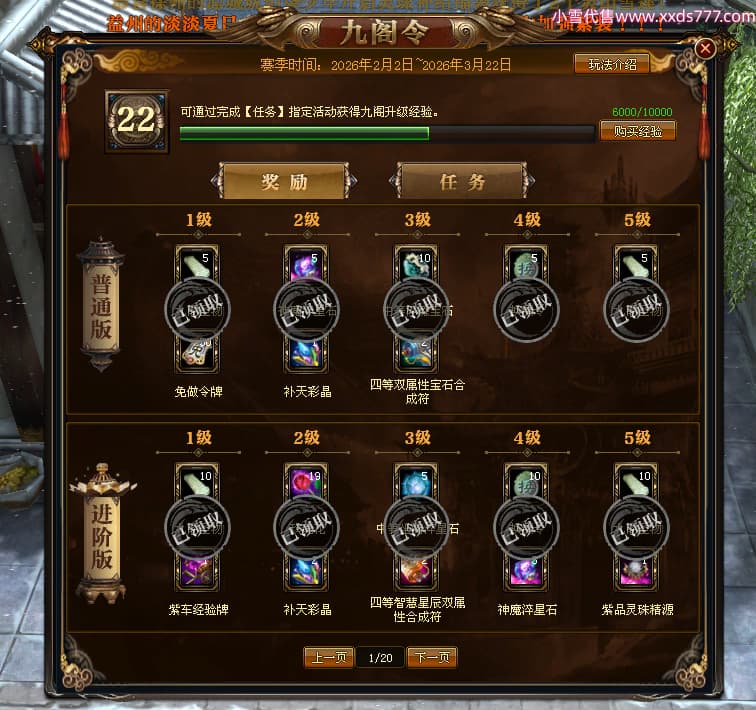The image size is (756, 710).
Task: Click the 已领取 stamp on 普通版 level 4
Action: pos(526,309)
